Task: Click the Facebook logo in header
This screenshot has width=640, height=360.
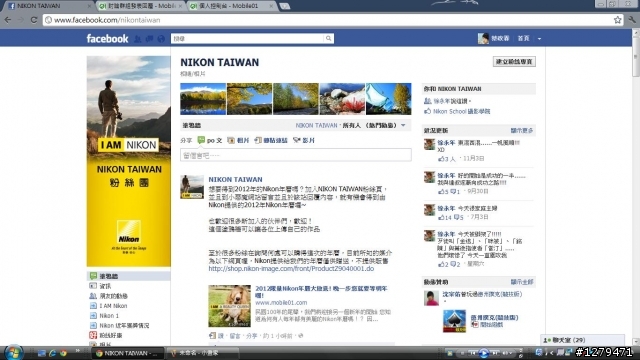Action: (107, 39)
